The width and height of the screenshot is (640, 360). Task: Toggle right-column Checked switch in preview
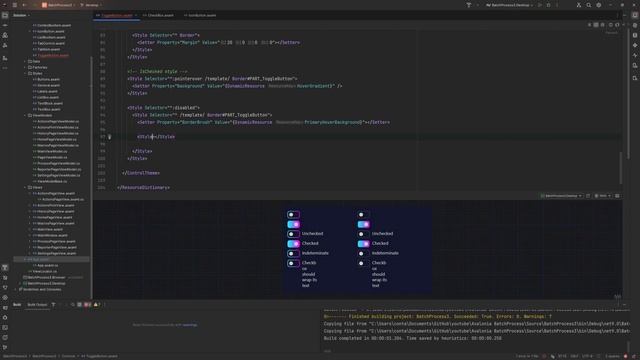(x=363, y=244)
